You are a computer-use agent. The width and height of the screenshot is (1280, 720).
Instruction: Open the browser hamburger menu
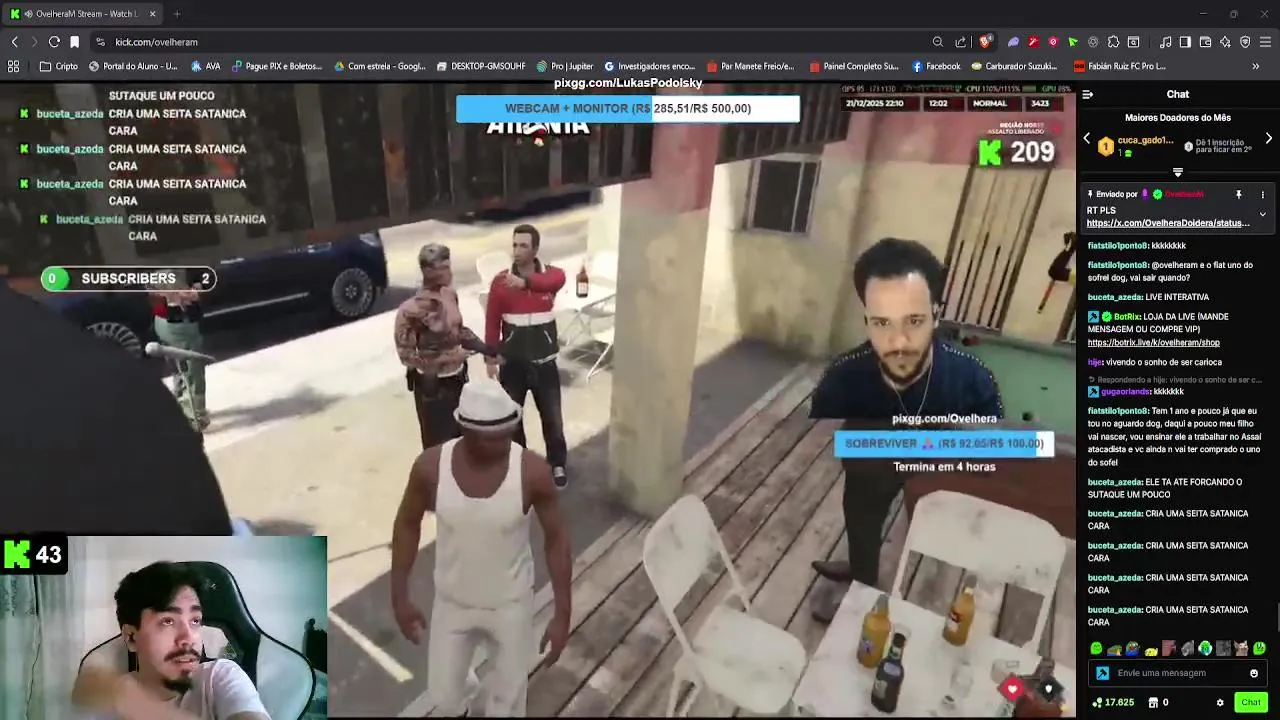pos(1265,42)
